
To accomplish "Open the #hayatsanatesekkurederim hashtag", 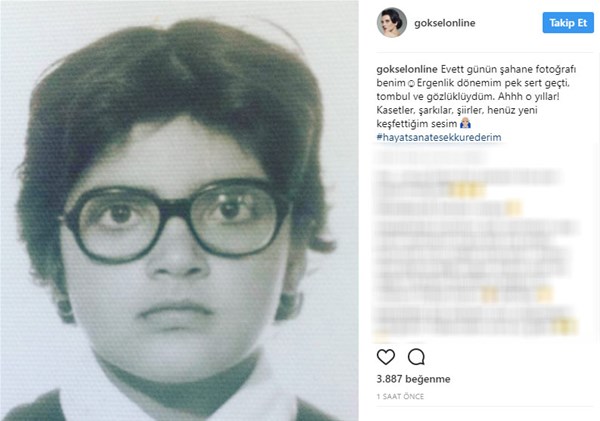I will click(x=439, y=137).
